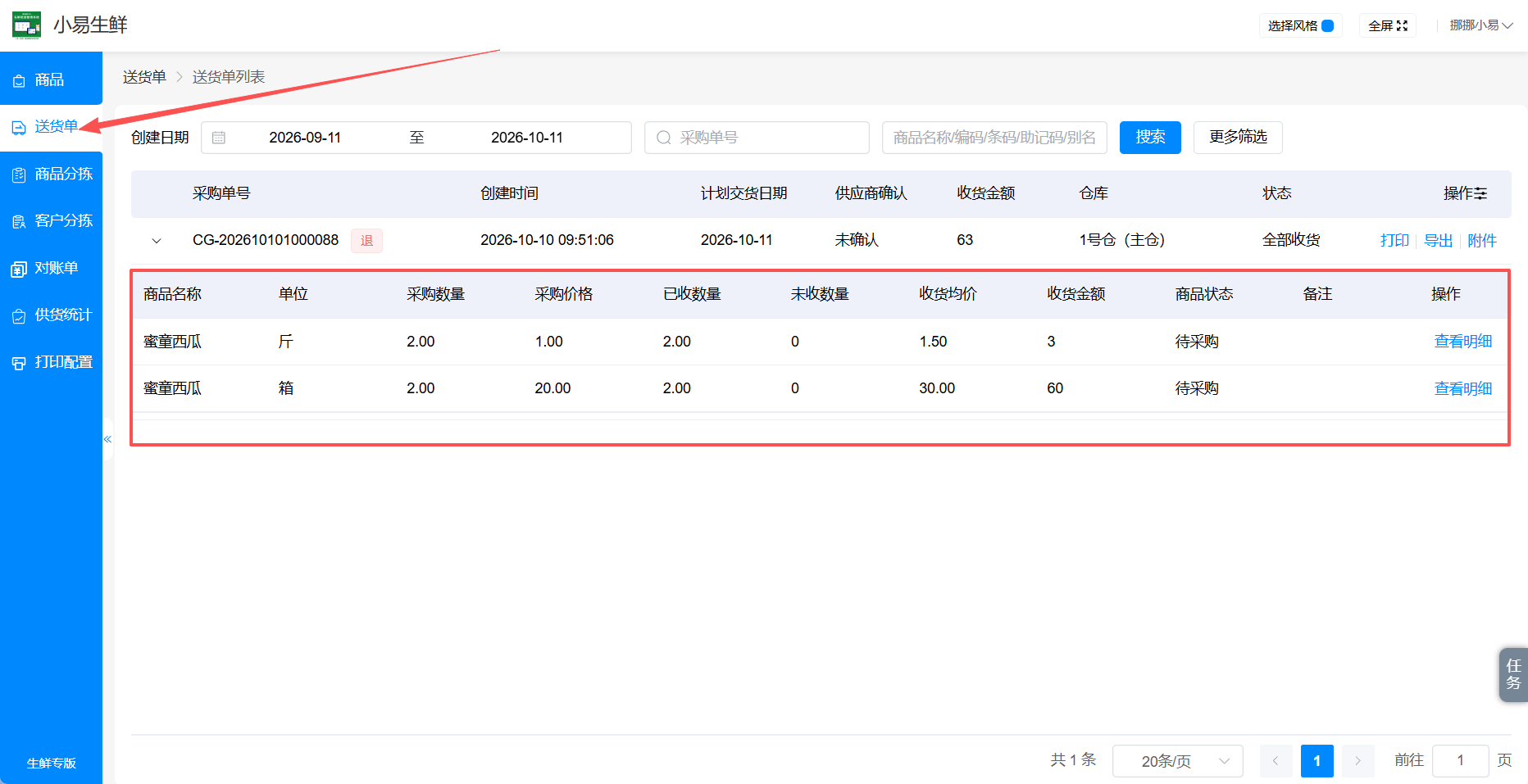Open the floating 任务 panel tab

1513,674
